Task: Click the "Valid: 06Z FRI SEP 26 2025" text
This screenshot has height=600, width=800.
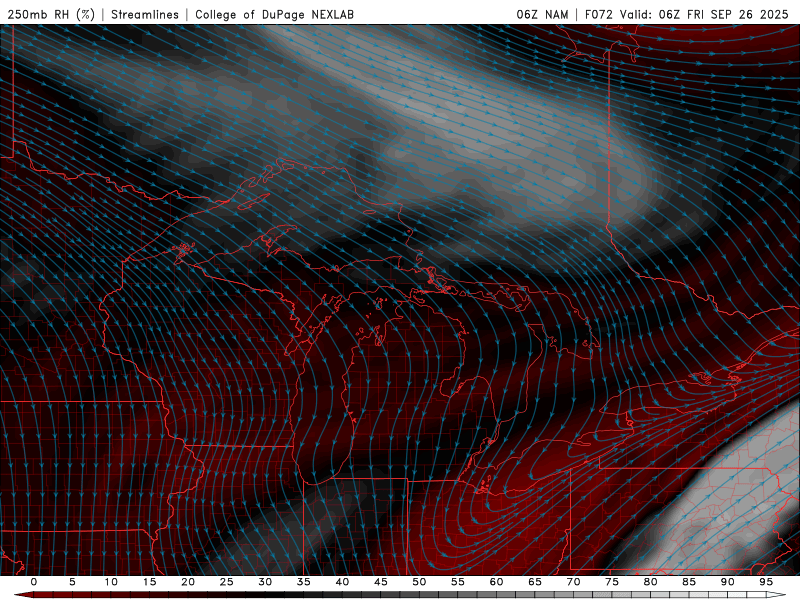Action: pos(704,14)
